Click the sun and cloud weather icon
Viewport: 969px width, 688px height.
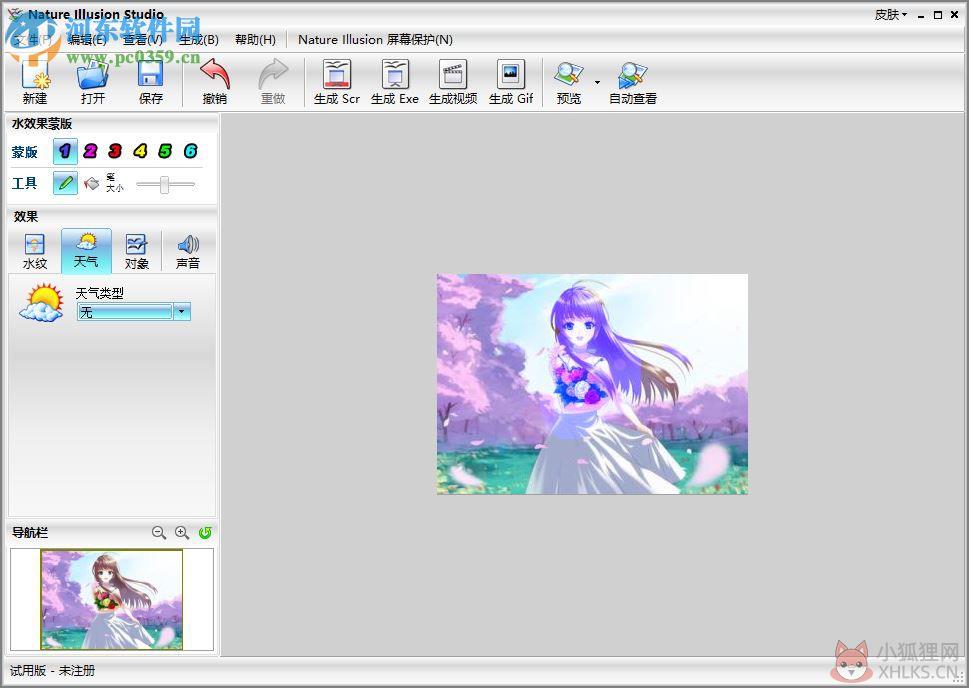(41, 303)
